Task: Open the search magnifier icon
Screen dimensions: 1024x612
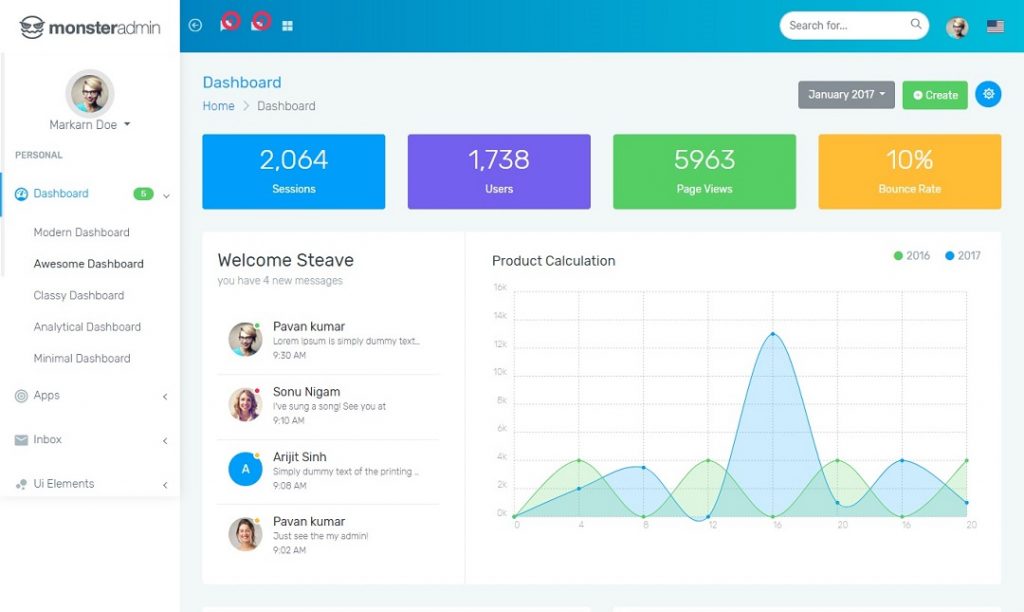Action: 915,25
